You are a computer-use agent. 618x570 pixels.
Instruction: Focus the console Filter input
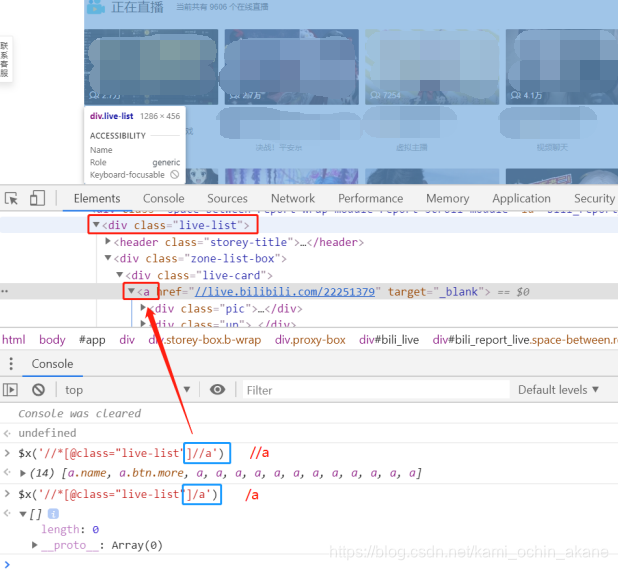pos(376,390)
